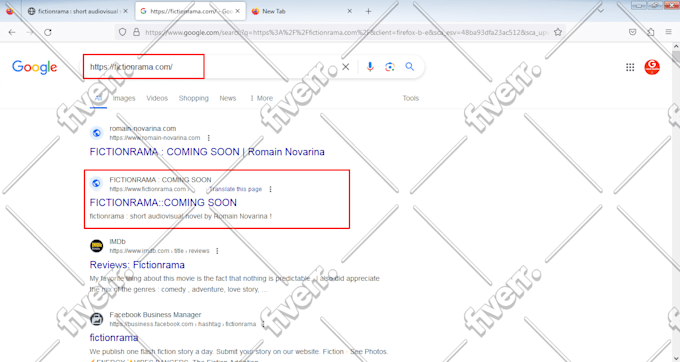680x362 pixels.
Task: Open the Reviews: Fictionrama IMDb link
Action: pos(137,265)
